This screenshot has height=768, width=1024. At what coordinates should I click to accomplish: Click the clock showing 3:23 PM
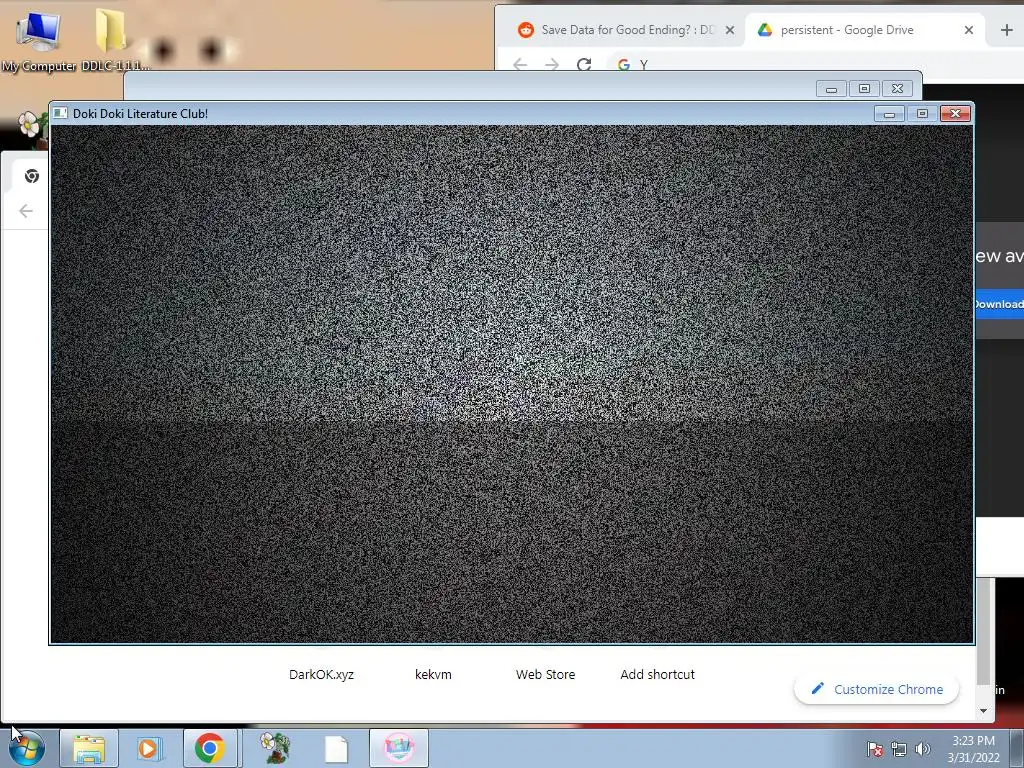pyautogui.click(x=973, y=749)
